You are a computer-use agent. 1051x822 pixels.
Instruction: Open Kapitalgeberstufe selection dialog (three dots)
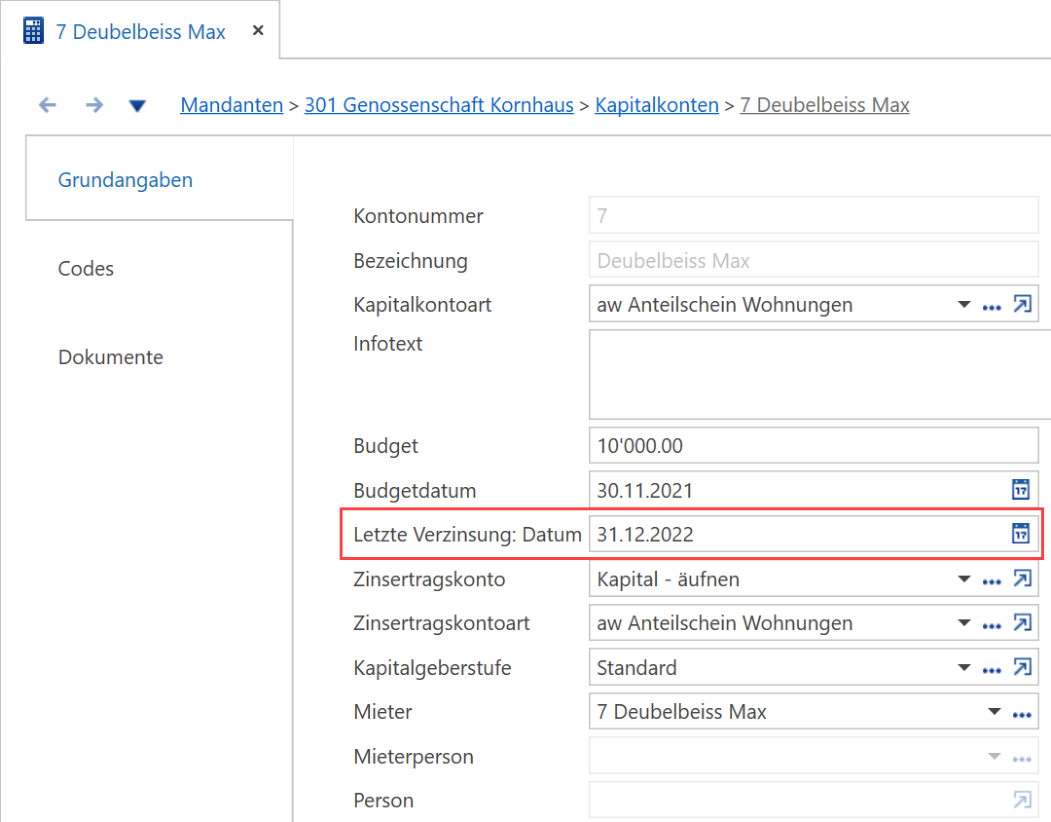(992, 670)
